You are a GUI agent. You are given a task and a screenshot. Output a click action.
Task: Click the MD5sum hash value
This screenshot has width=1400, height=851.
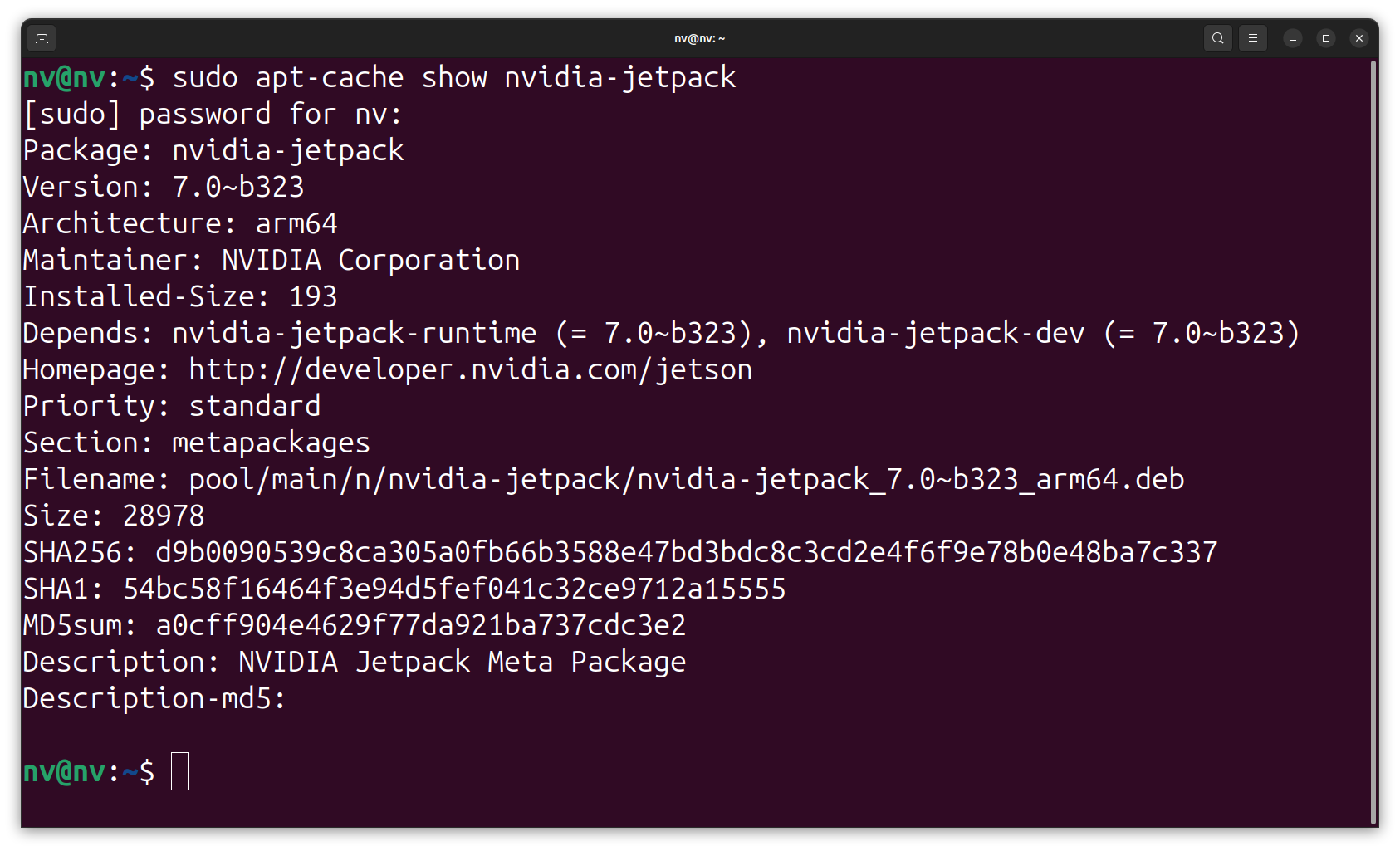421,625
